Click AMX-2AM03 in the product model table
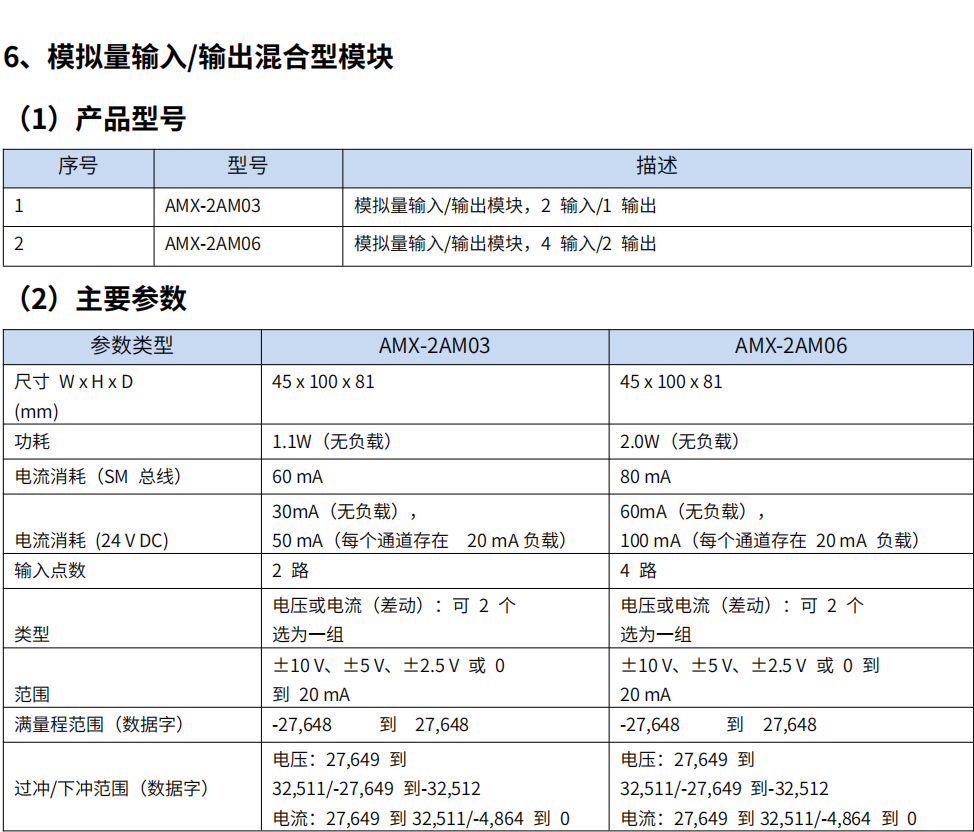The image size is (974, 832). click(213, 207)
